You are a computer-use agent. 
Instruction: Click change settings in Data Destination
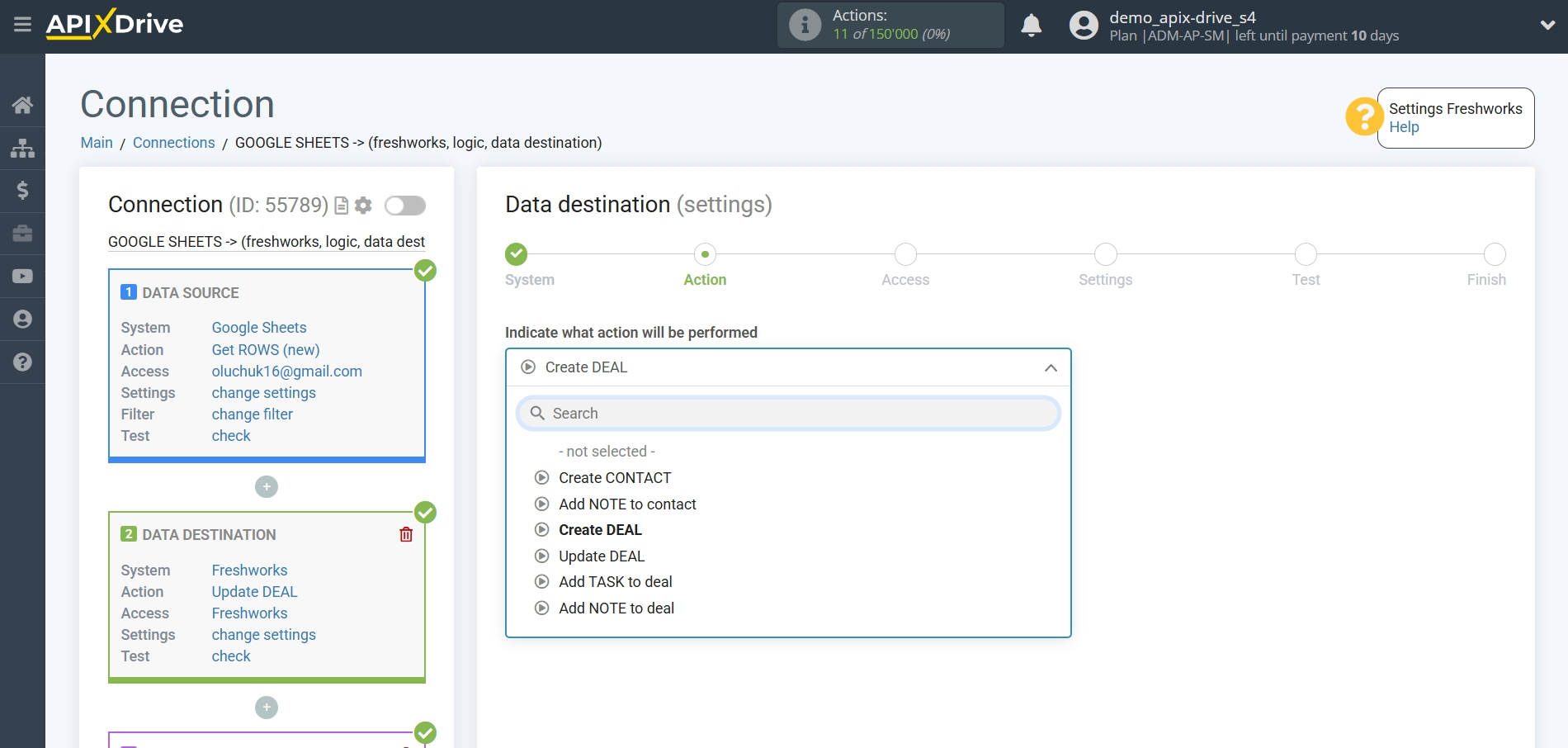coord(263,635)
